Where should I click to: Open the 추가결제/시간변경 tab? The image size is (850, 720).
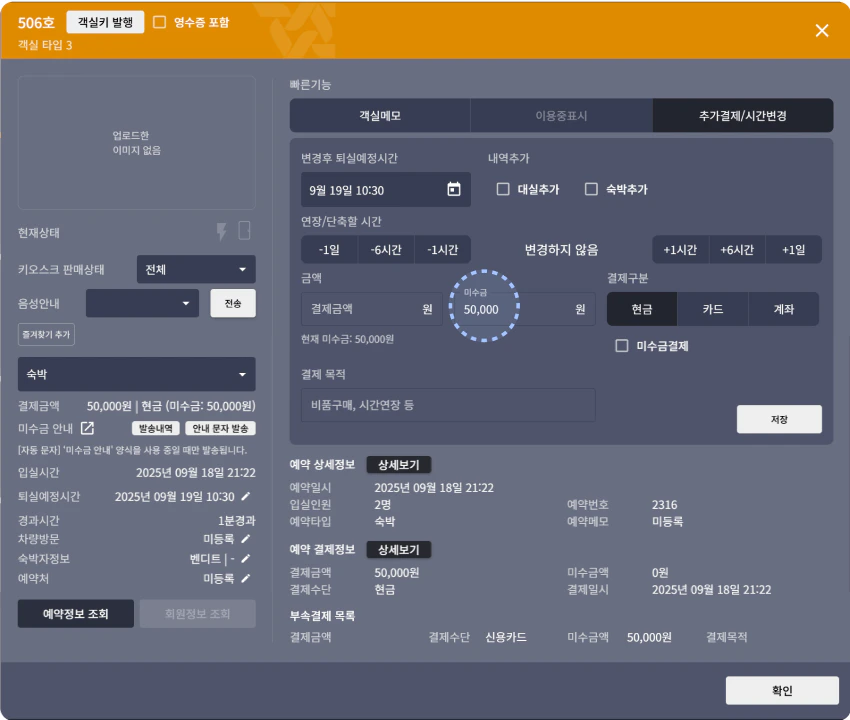tap(743, 115)
